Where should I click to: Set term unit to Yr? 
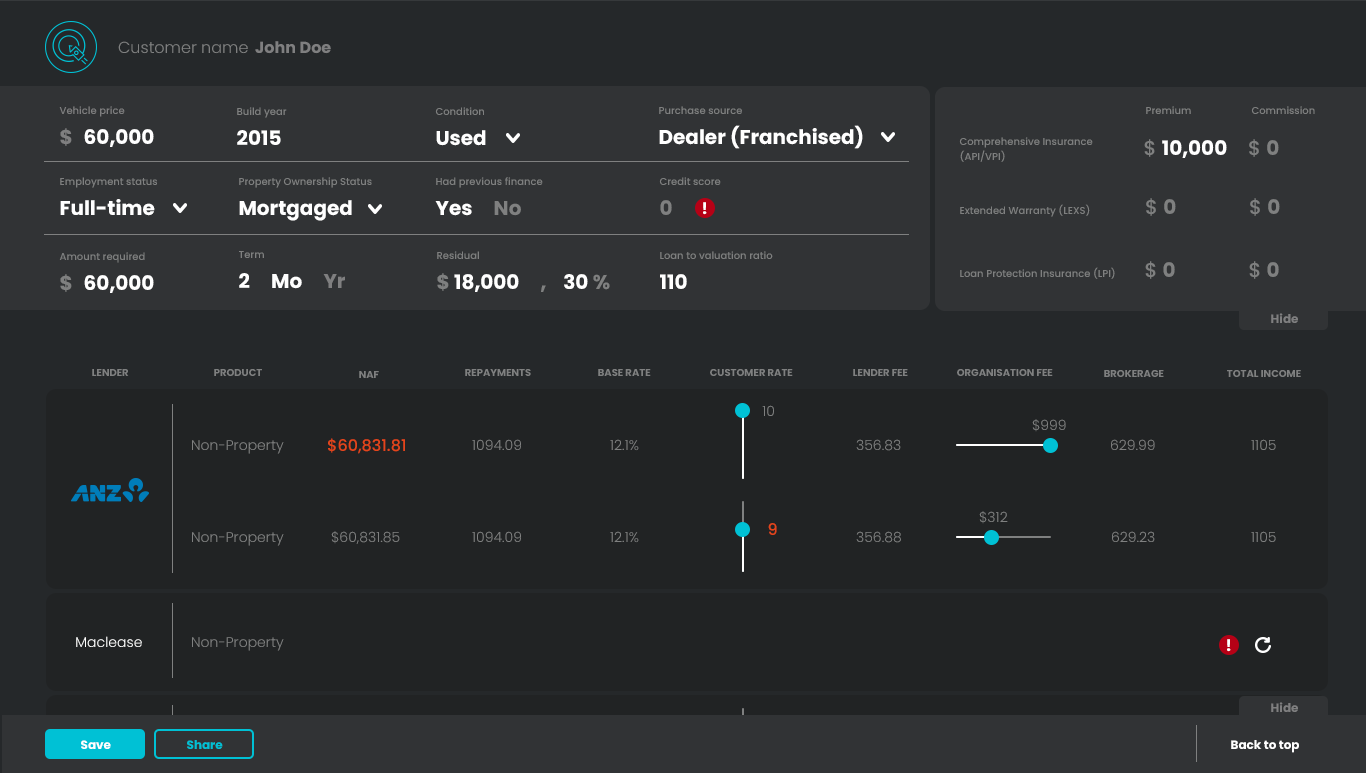pyautogui.click(x=334, y=281)
